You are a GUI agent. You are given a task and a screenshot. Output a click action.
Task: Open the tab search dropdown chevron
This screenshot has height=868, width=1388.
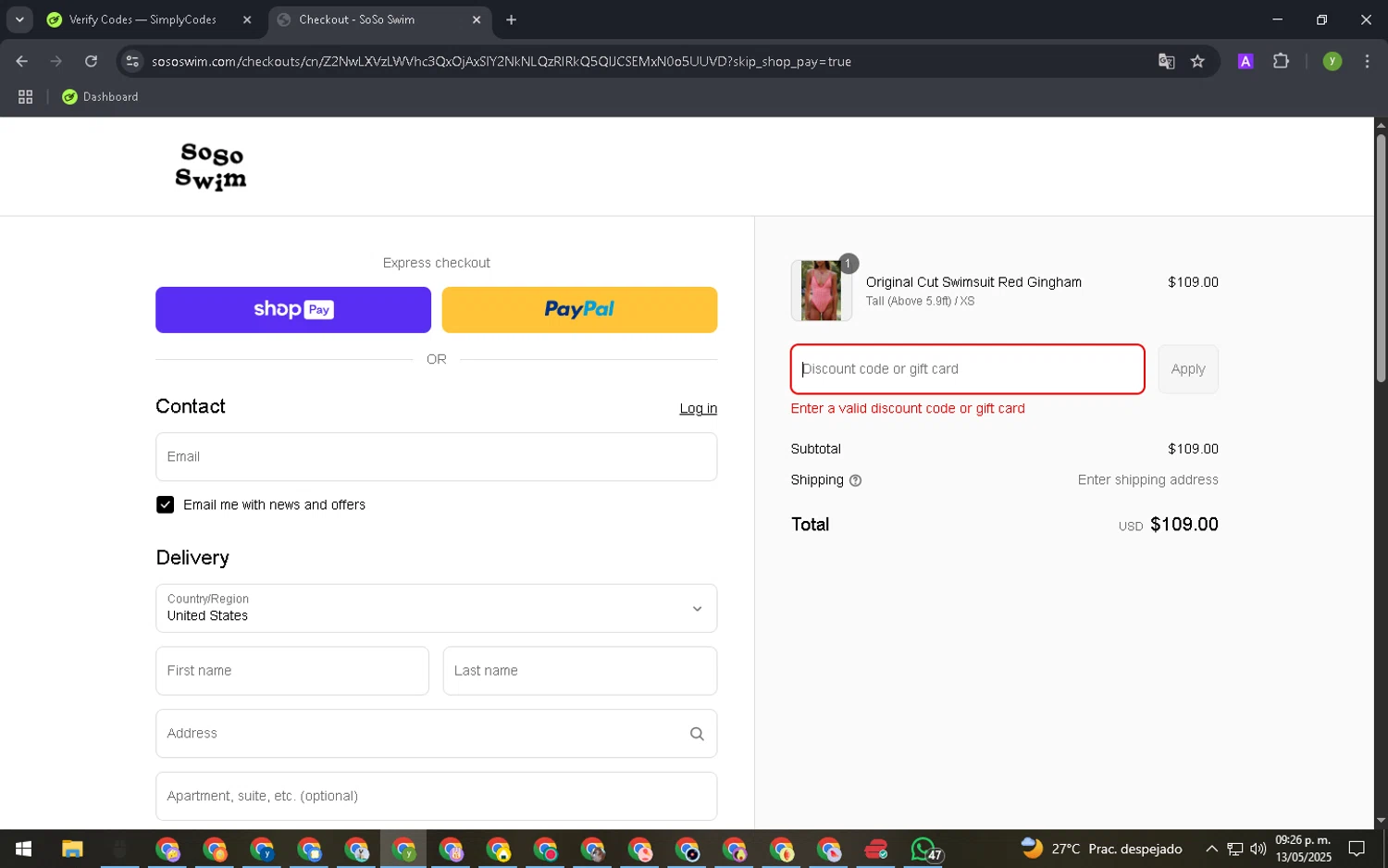coord(19,19)
